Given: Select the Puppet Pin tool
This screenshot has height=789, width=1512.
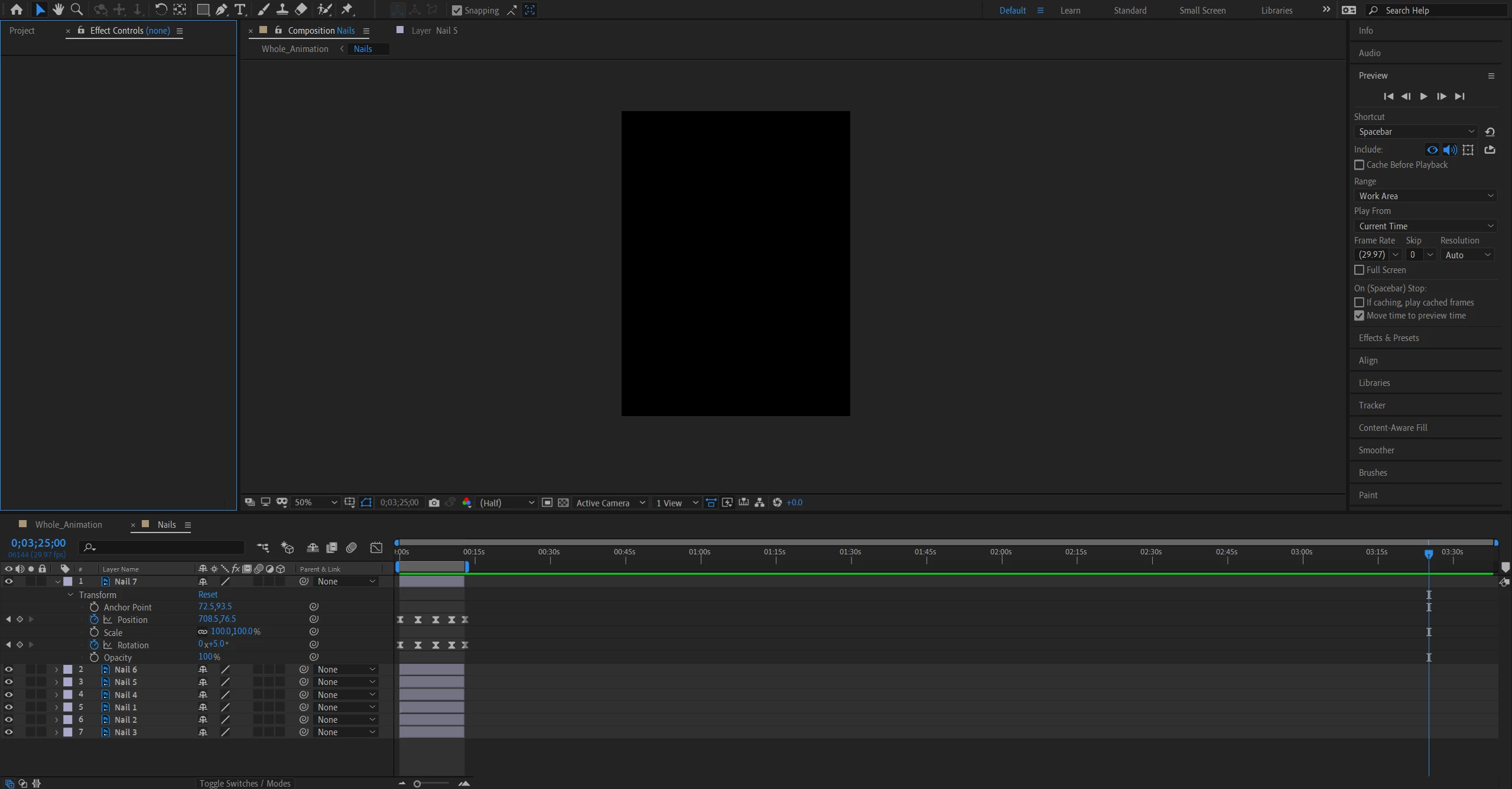Looking at the screenshot, I should pos(347,9).
